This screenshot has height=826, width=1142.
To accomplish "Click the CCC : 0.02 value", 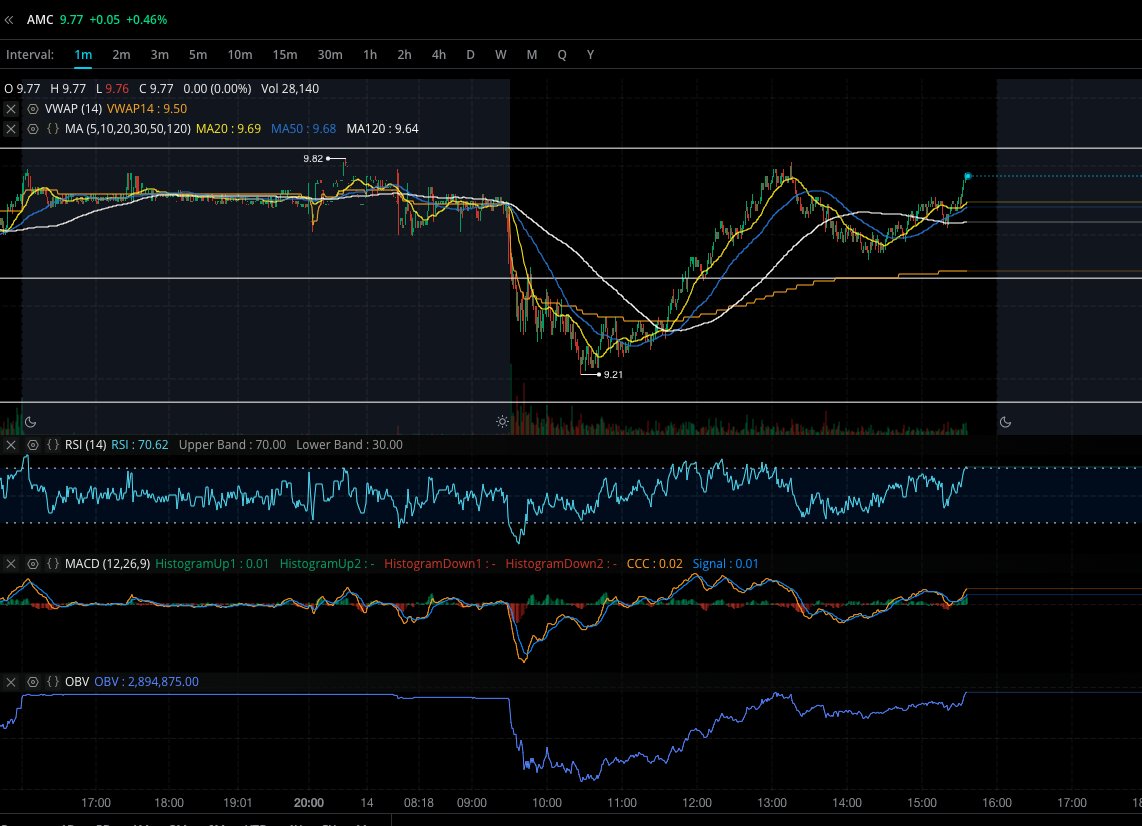I will [655, 564].
